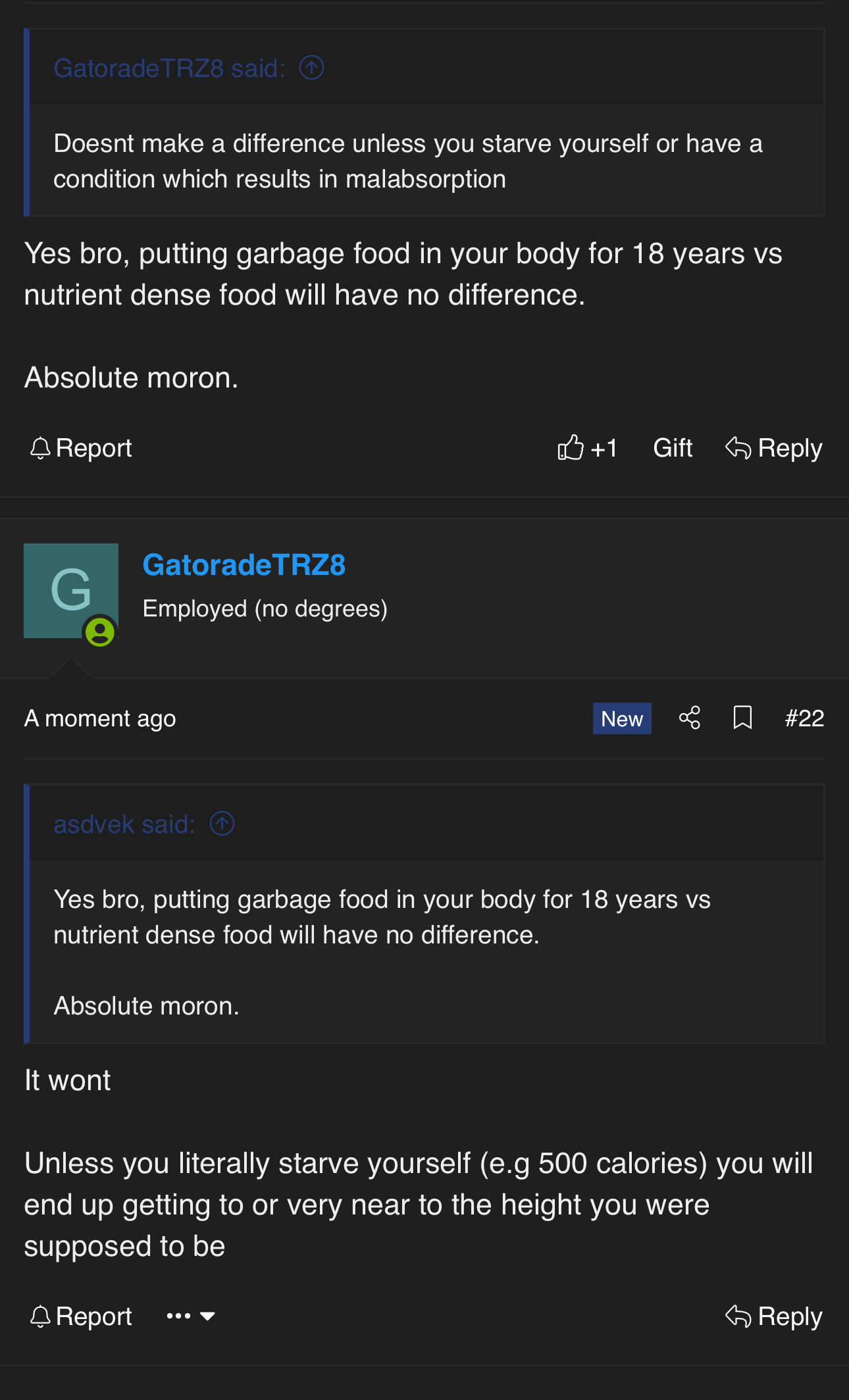This screenshot has width=849, height=1400.
Task: Click the 'asdvek said:' quote header link
Action: 124,824
